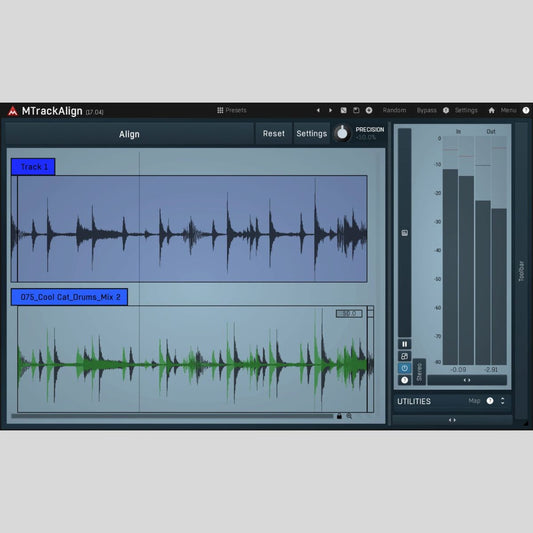The width and height of the screenshot is (533, 533).
Task: Click inside the Track 1 waveform
Action: (x=189, y=229)
